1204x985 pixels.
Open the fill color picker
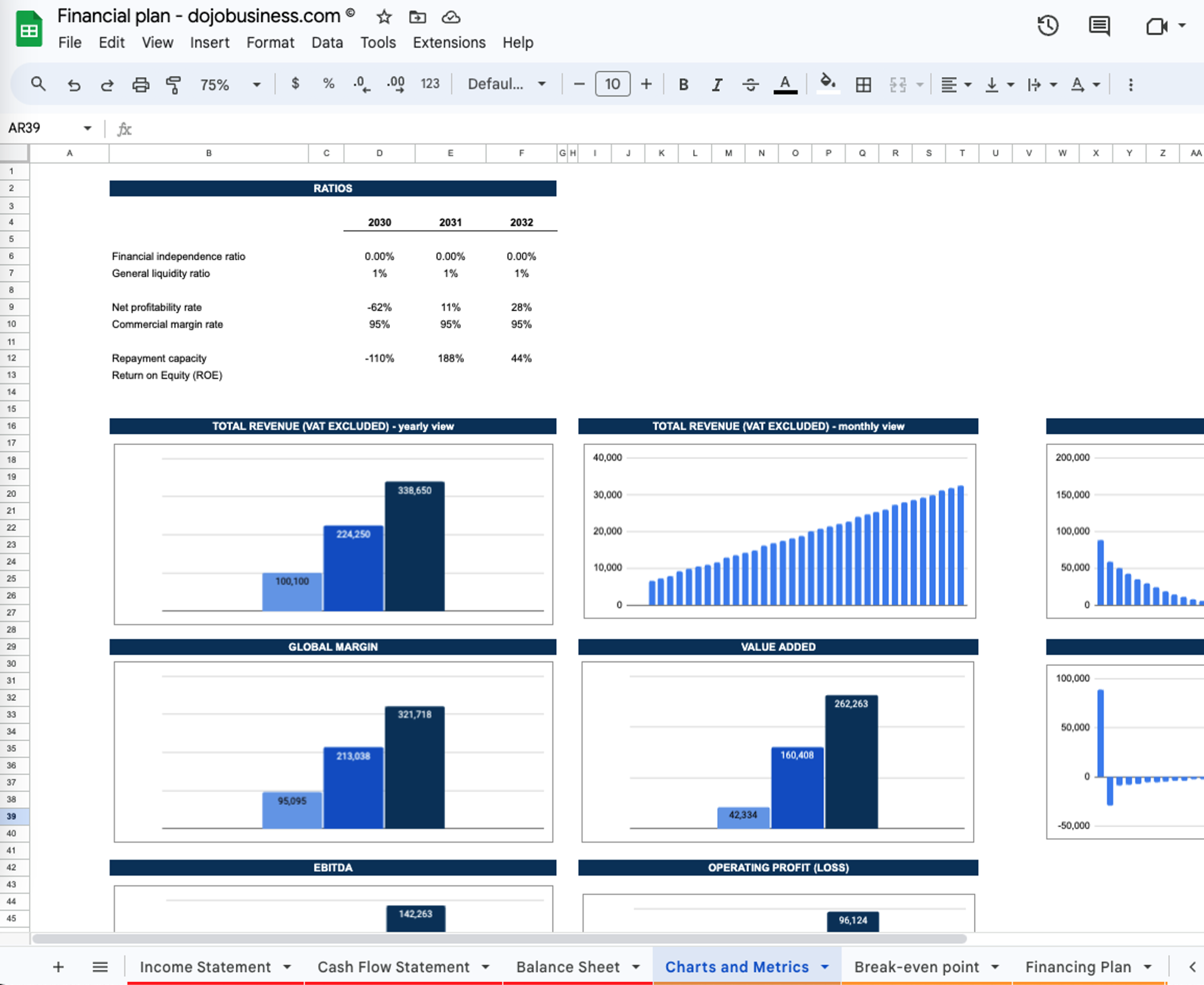828,84
